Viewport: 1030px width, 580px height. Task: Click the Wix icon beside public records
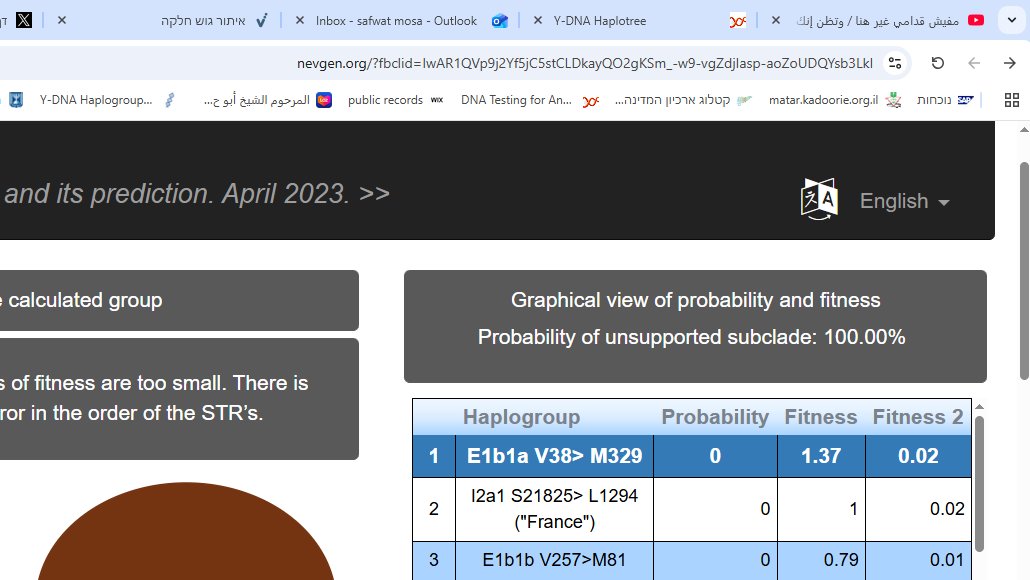(x=437, y=100)
